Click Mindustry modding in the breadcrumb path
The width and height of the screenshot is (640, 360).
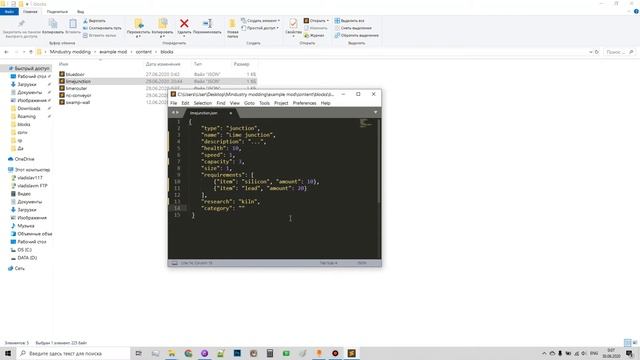point(70,52)
